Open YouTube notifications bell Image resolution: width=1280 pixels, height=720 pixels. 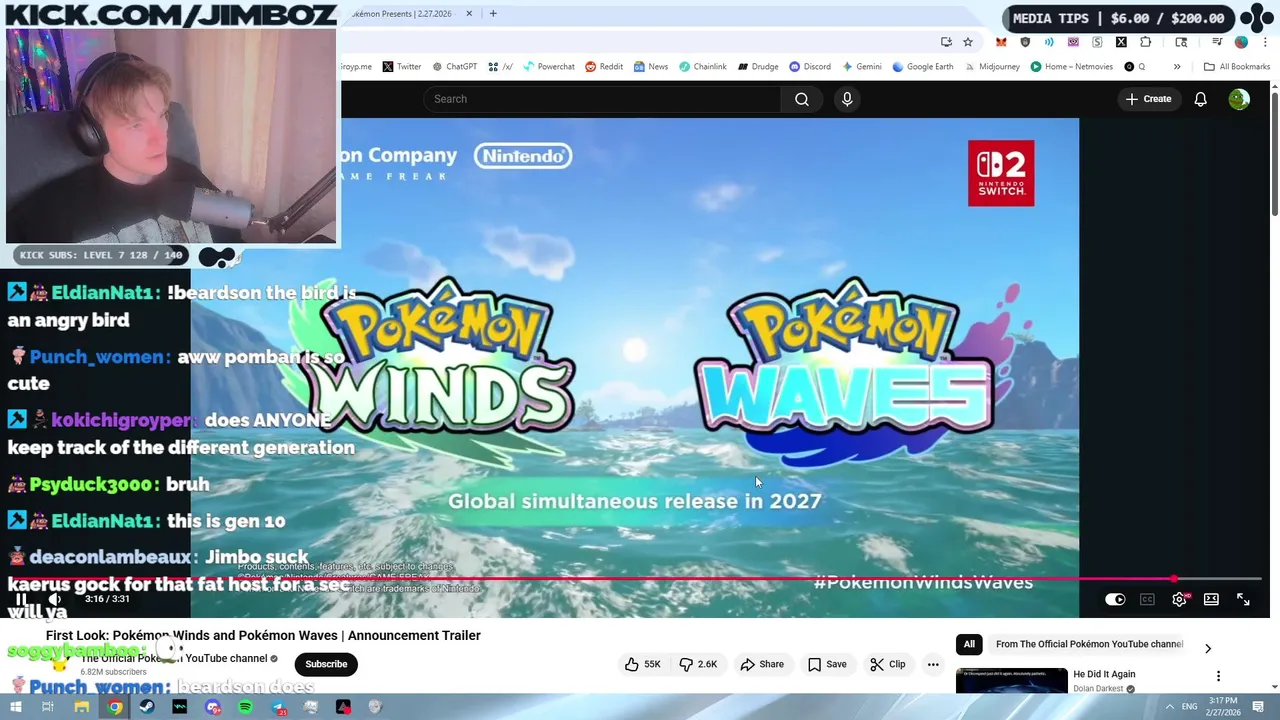coord(1200,99)
